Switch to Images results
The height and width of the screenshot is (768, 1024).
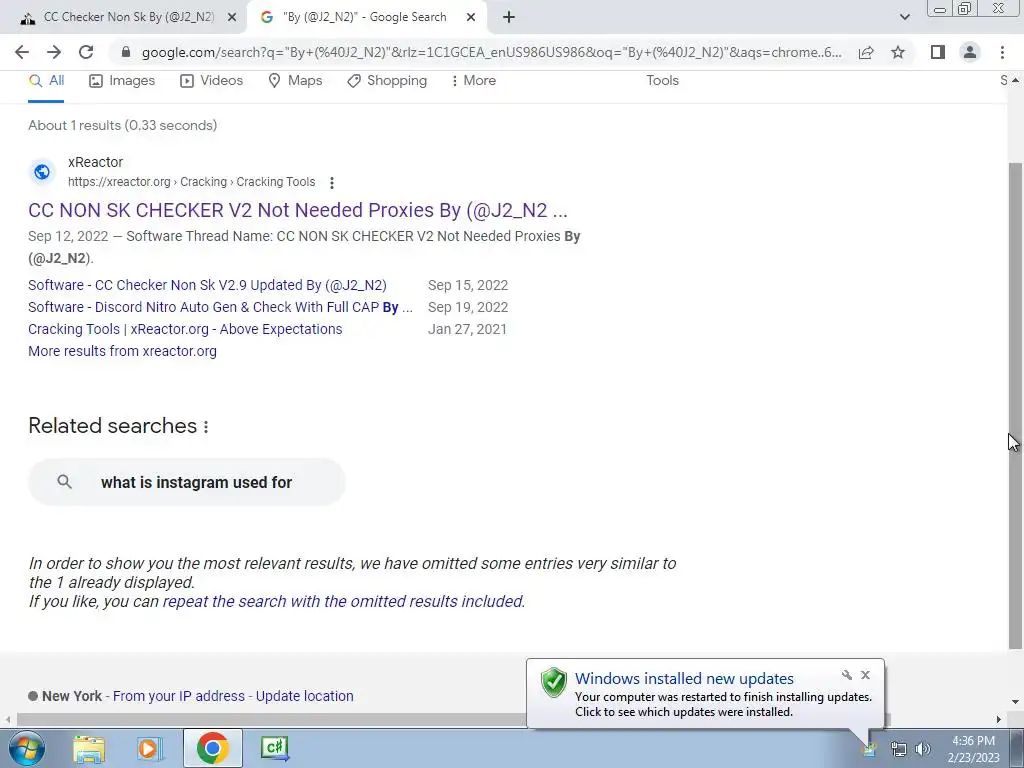122,80
